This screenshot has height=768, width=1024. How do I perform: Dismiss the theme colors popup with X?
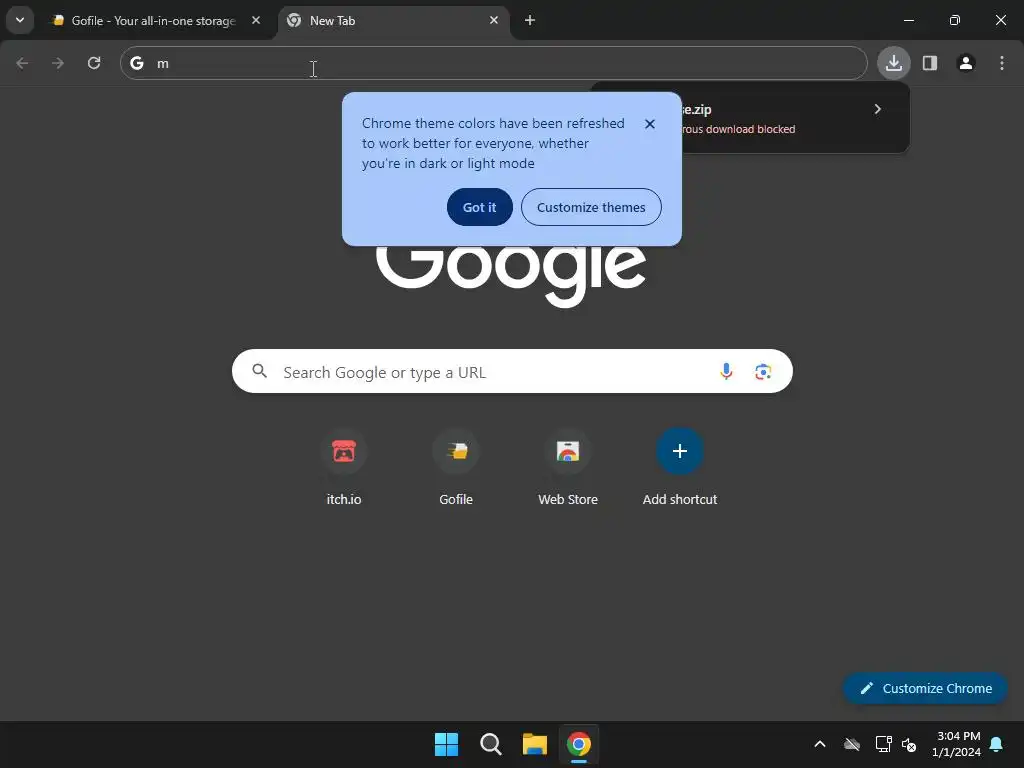pos(649,124)
